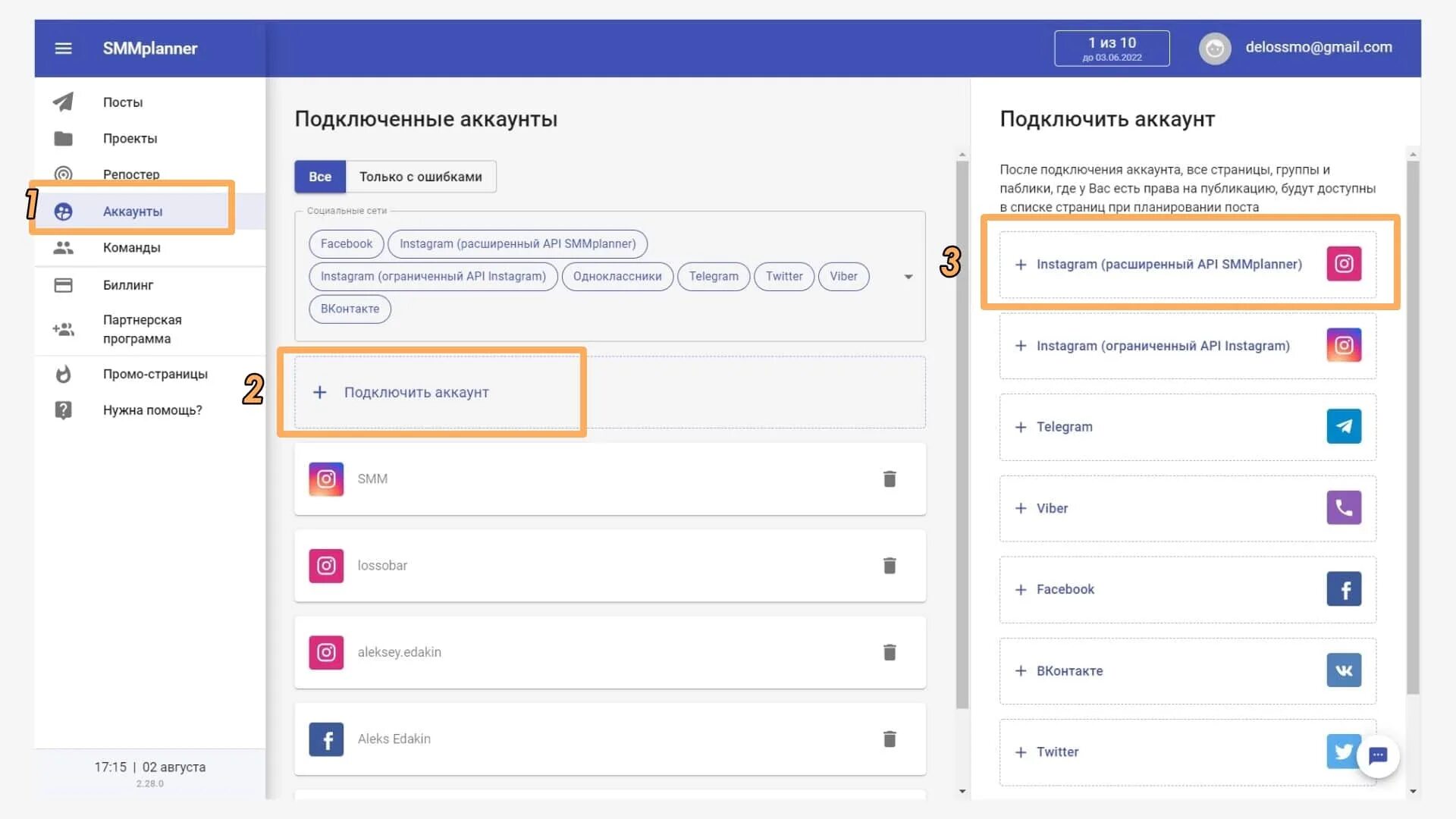
Task: Open the Промо-страницы menu item
Action: [150, 374]
